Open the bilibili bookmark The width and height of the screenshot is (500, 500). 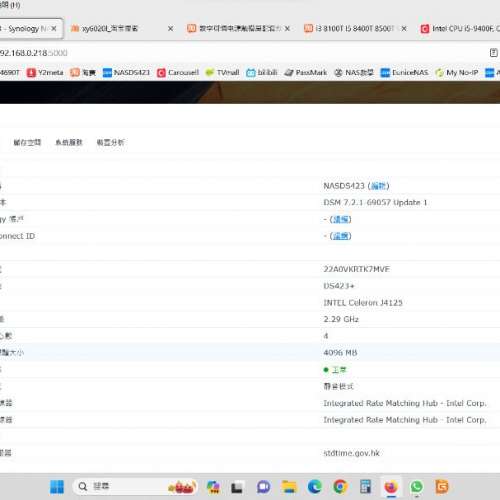click(x=262, y=73)
